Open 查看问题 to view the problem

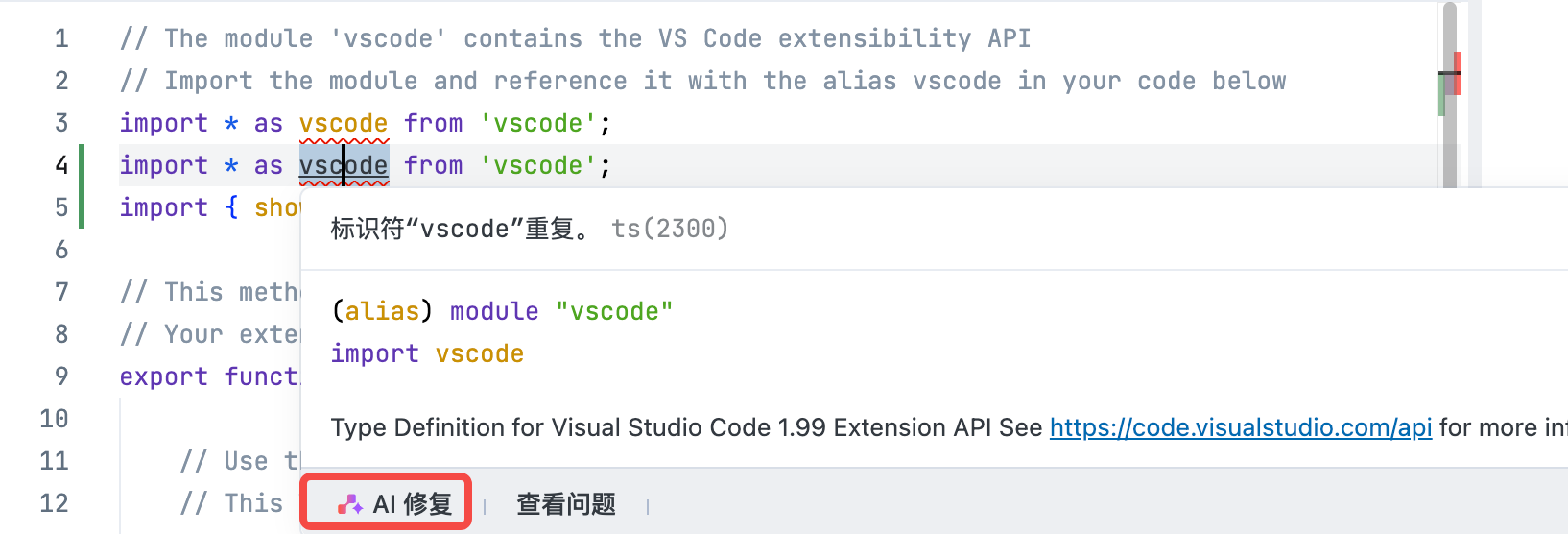pos(566,504)
